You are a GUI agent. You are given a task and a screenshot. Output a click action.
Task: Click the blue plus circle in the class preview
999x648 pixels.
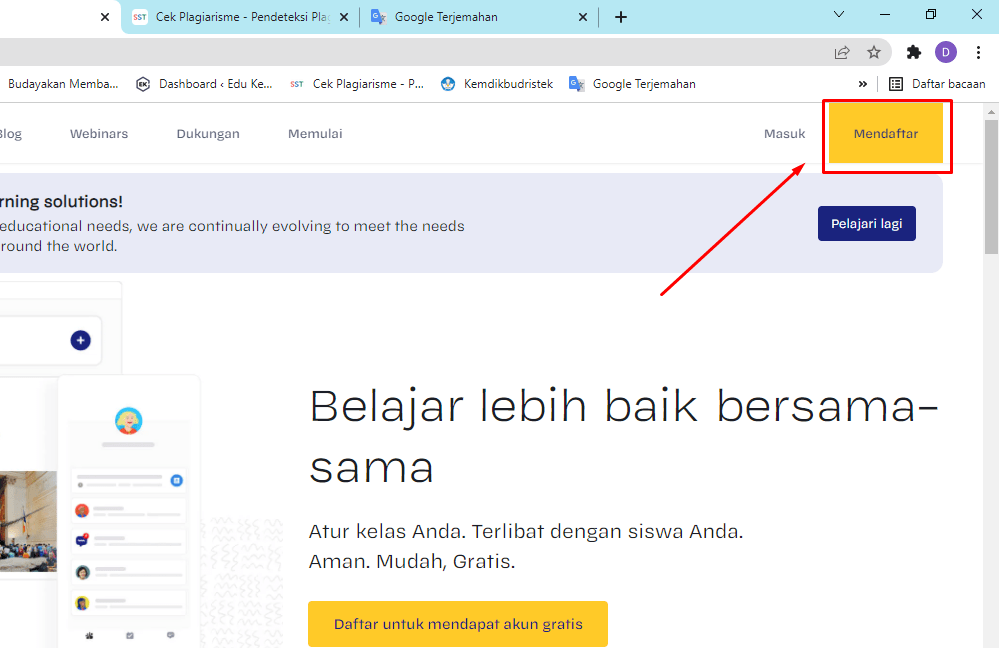[x=80, y=340]
